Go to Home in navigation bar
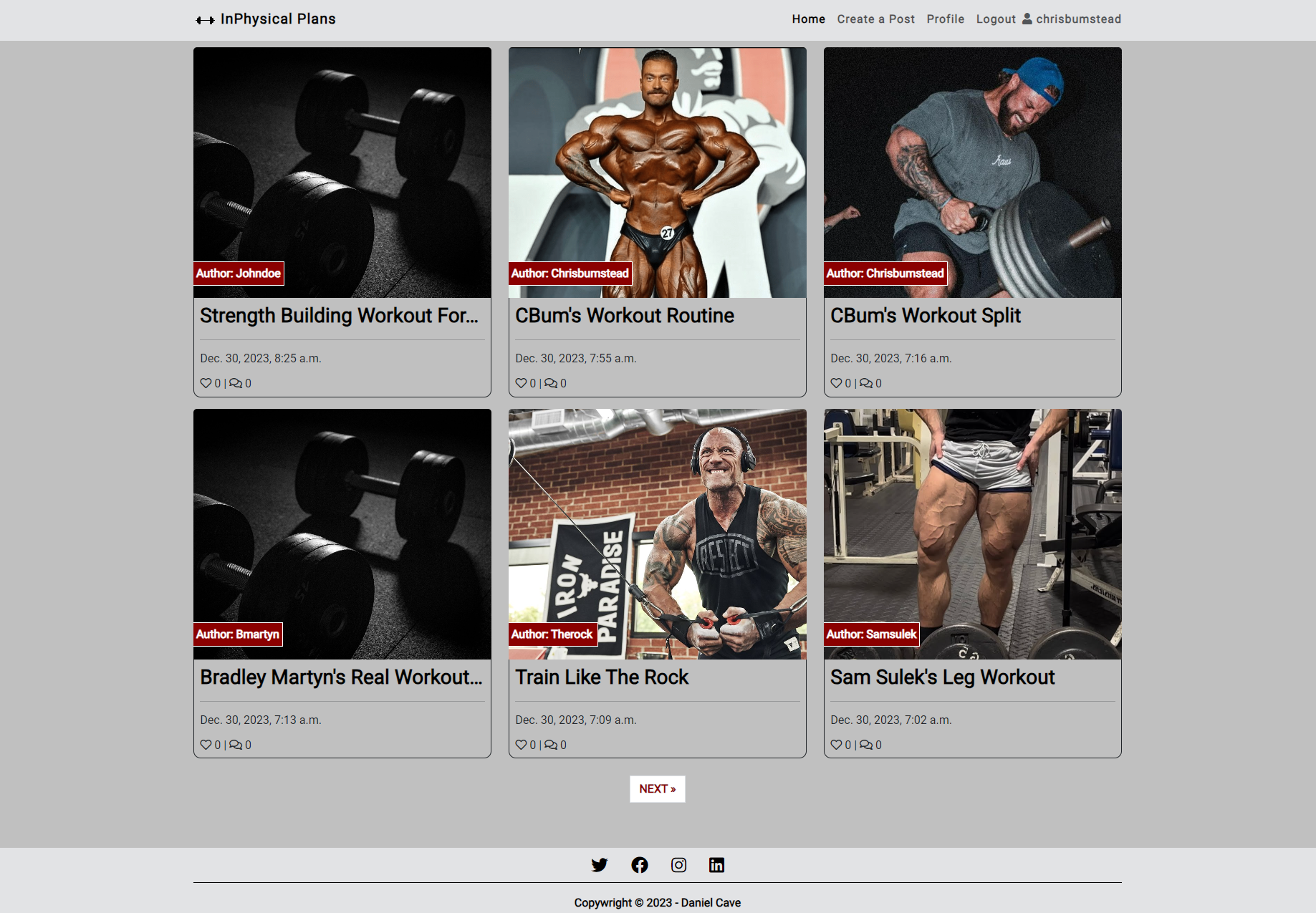This screenshot has width=1316, height=913. (808, 19)
